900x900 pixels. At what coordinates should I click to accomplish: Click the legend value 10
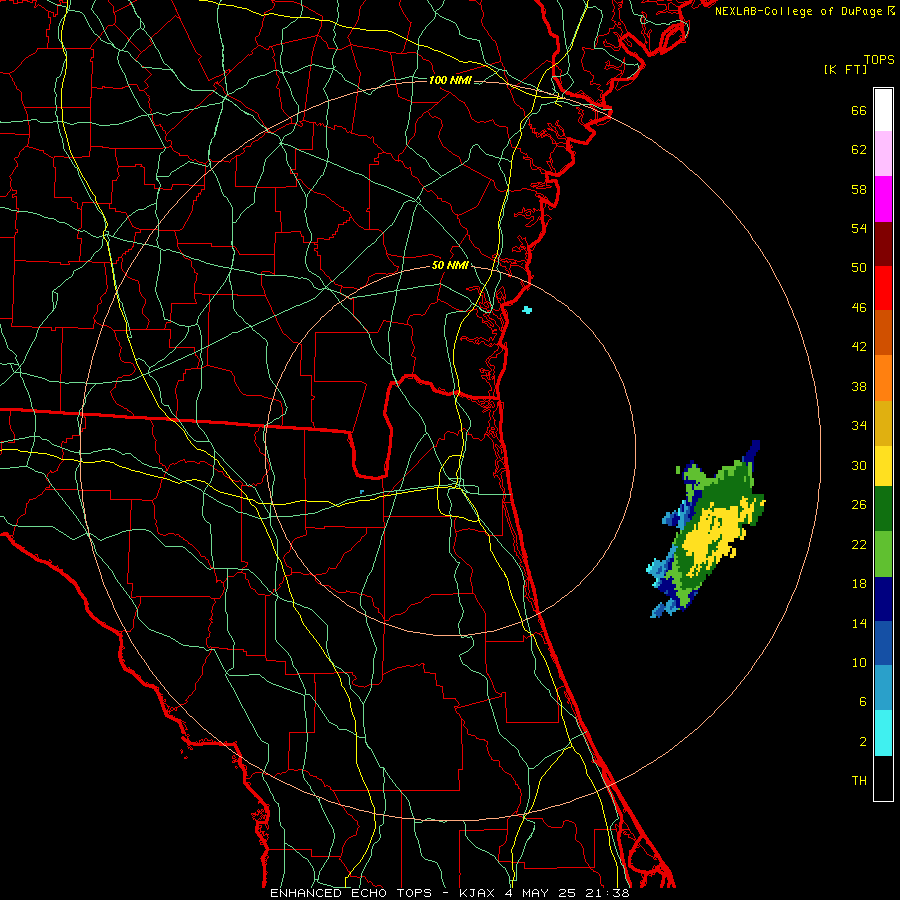coord(859,662)
